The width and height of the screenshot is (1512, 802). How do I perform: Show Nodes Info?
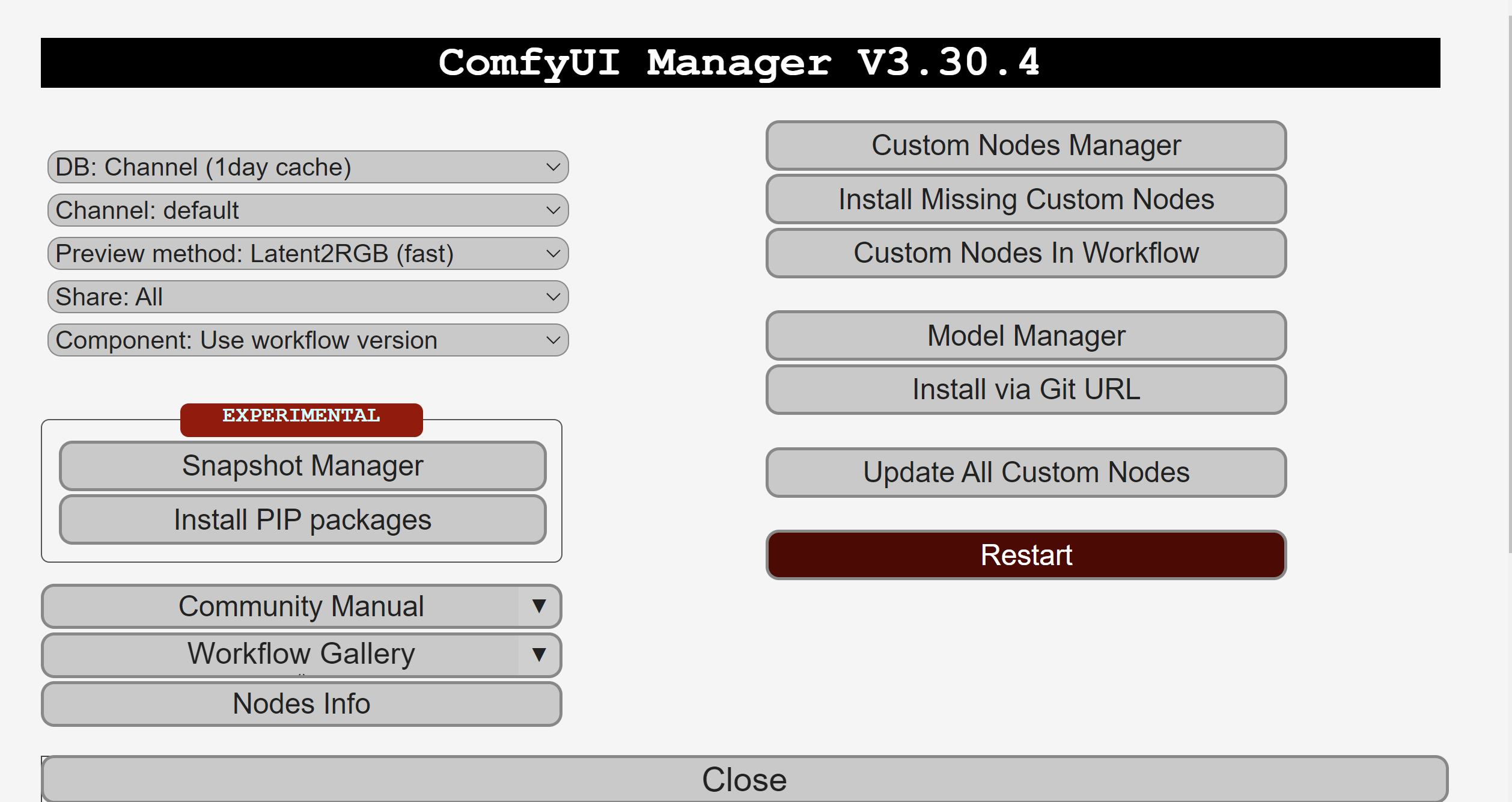coord(301,704)
